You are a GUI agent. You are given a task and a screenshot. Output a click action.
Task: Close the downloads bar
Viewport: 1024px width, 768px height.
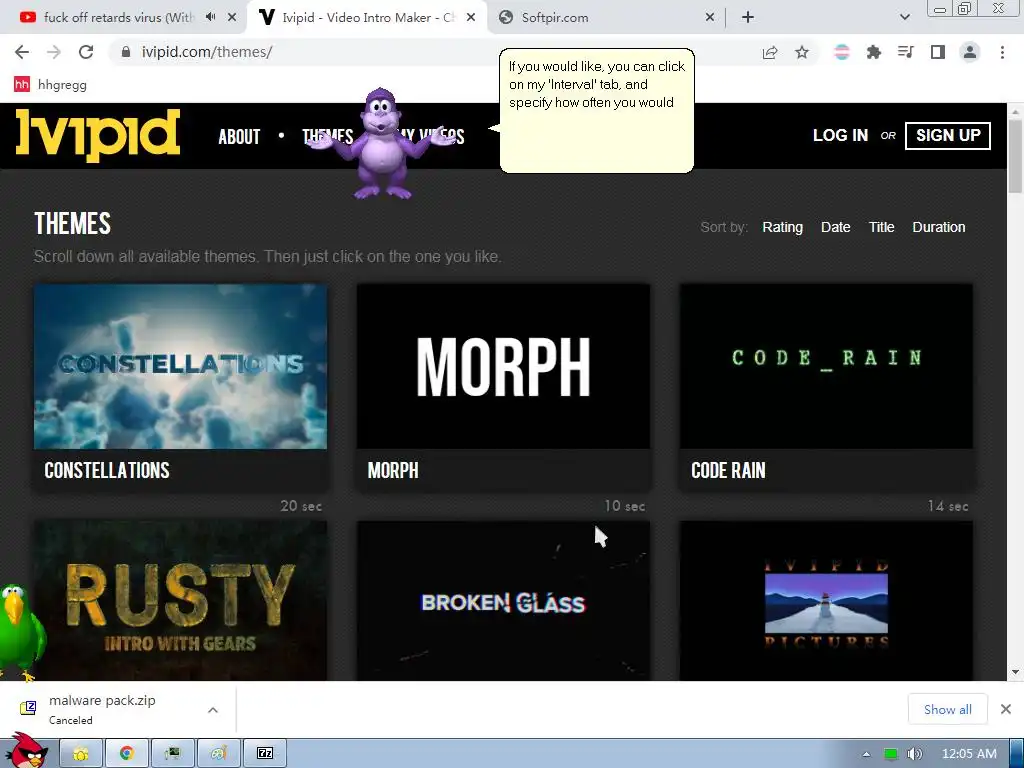pos(1006,709)
